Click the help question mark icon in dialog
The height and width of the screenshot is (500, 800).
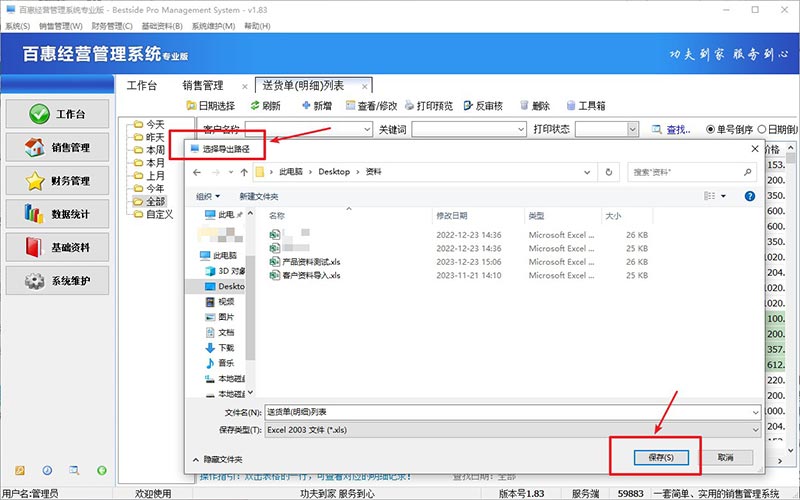pyautogui.click(x=749, y=196)
